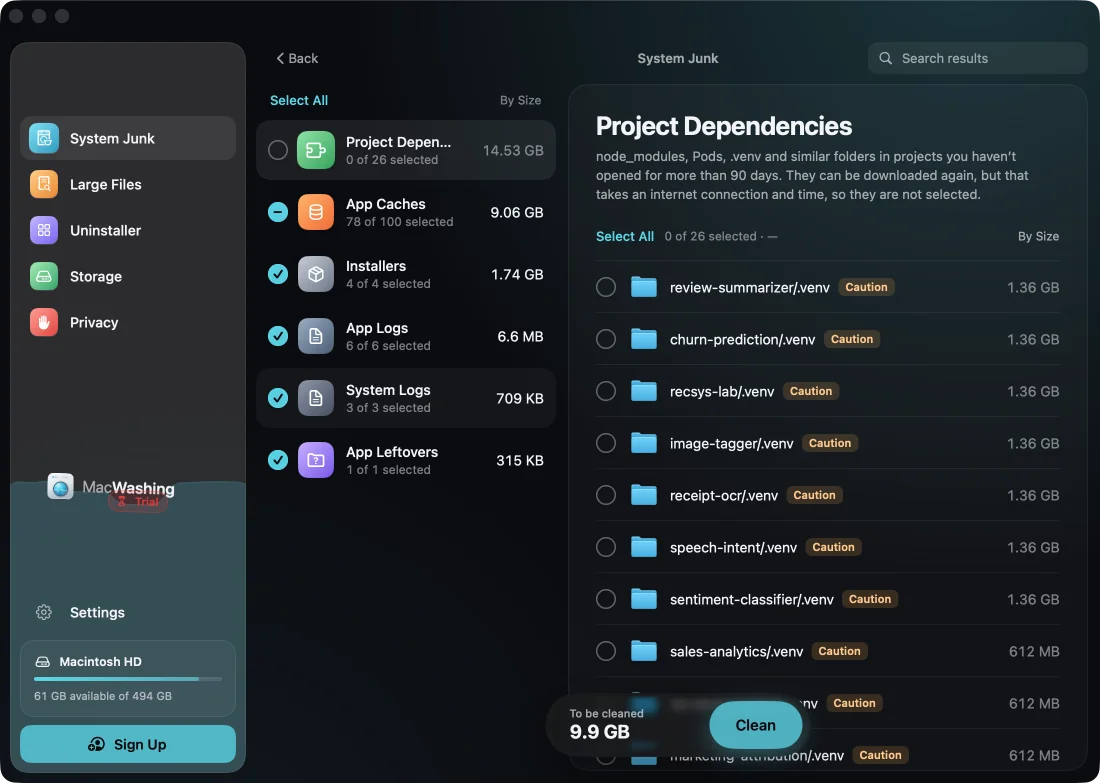Open By Size sort above category list
The image size is (1100, 783).
coord(521,100)
